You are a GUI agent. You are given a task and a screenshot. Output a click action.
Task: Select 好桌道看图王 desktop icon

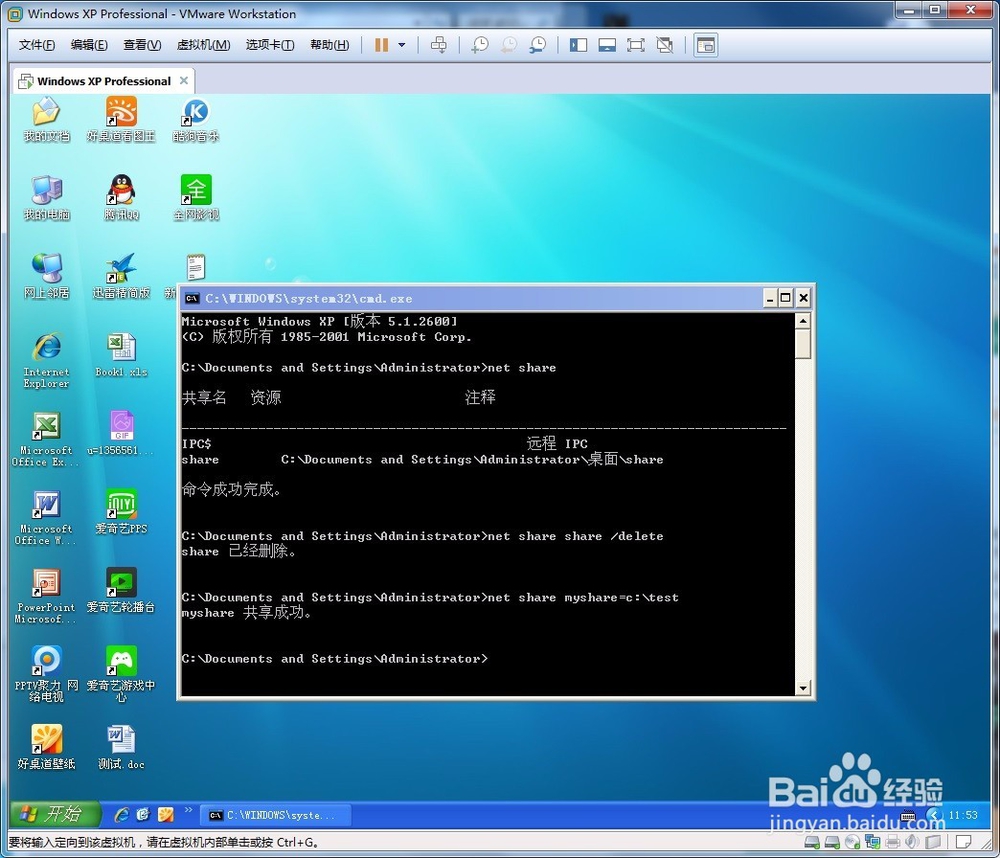[x=121, y=119]
